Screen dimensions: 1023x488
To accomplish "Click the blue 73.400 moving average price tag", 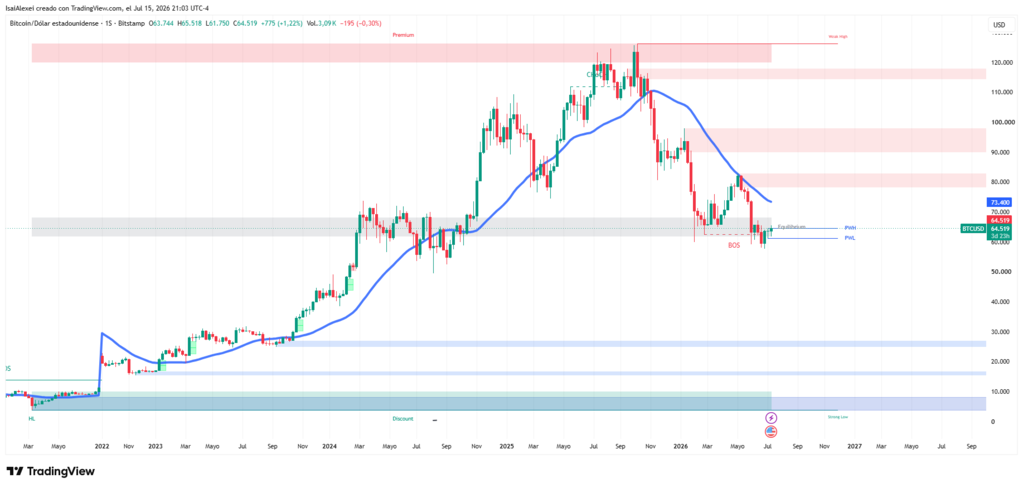I will click(x=1000, y=203).
